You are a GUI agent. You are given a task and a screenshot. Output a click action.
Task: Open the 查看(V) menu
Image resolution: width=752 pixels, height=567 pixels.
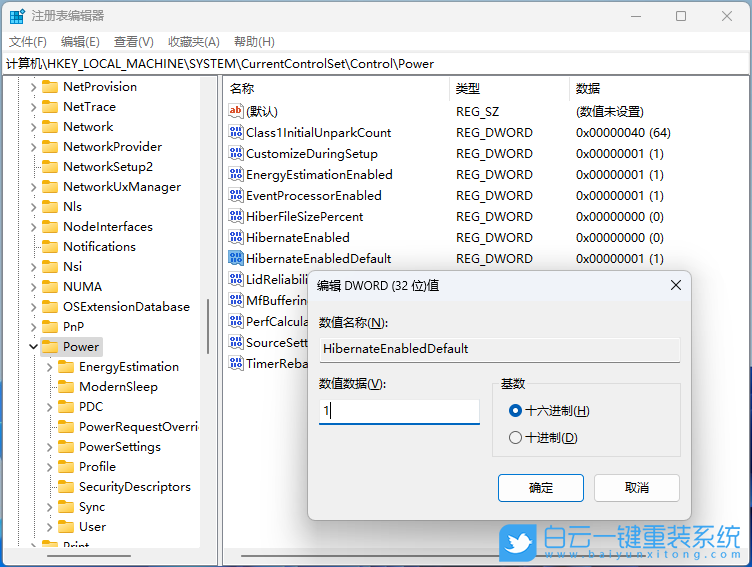[134, 42]
